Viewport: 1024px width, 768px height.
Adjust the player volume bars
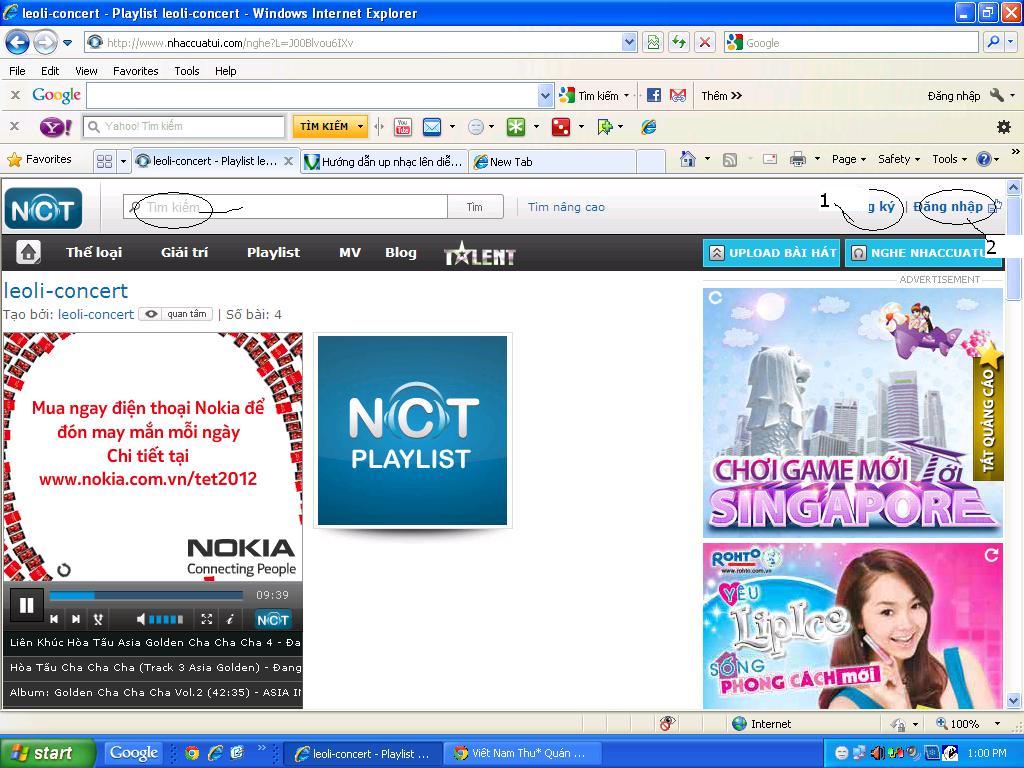[x=166, y=619]
